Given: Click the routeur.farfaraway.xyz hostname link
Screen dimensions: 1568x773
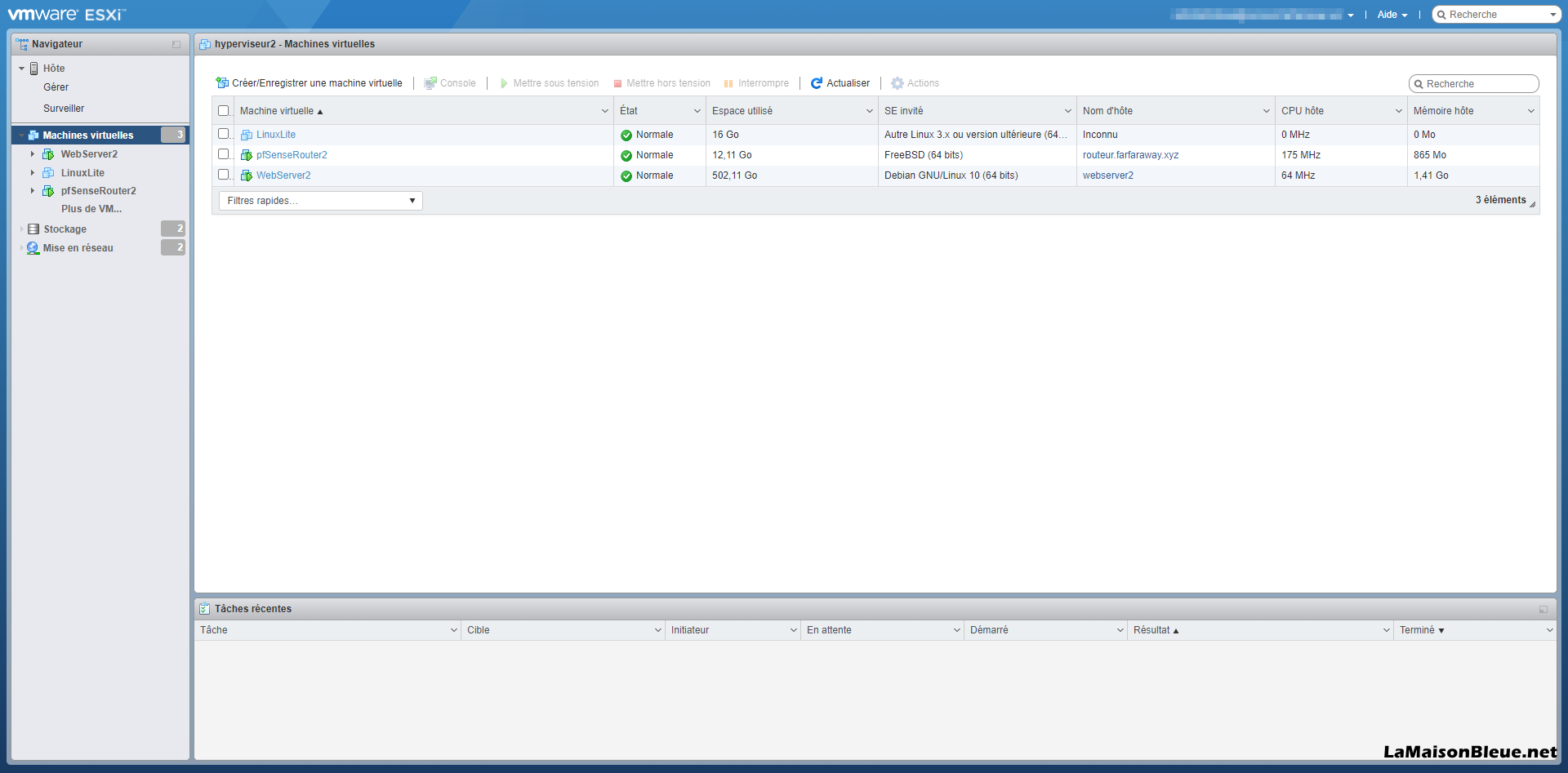Looking at the screenshot, I should pos(1131,155).
